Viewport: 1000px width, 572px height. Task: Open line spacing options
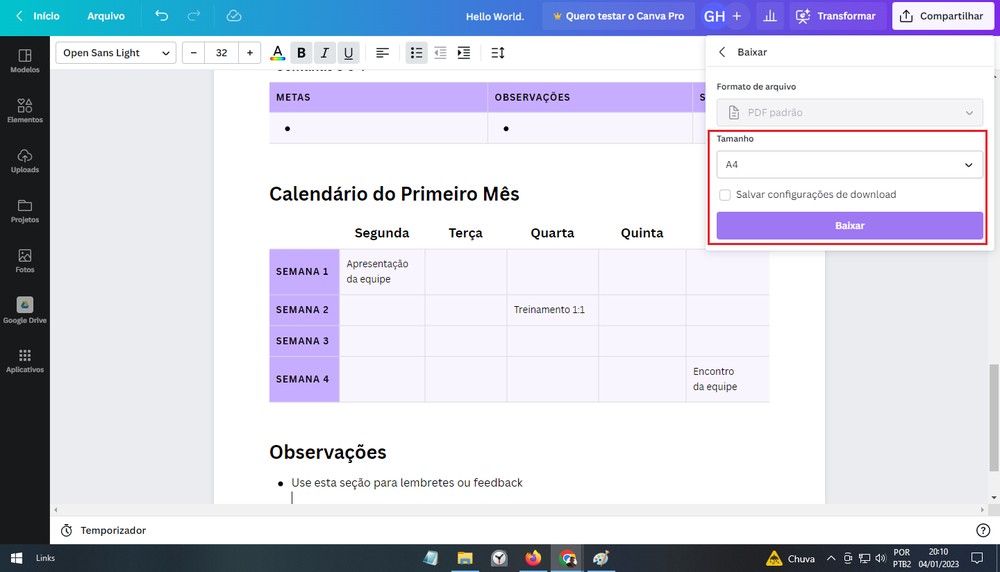[498, 53]
